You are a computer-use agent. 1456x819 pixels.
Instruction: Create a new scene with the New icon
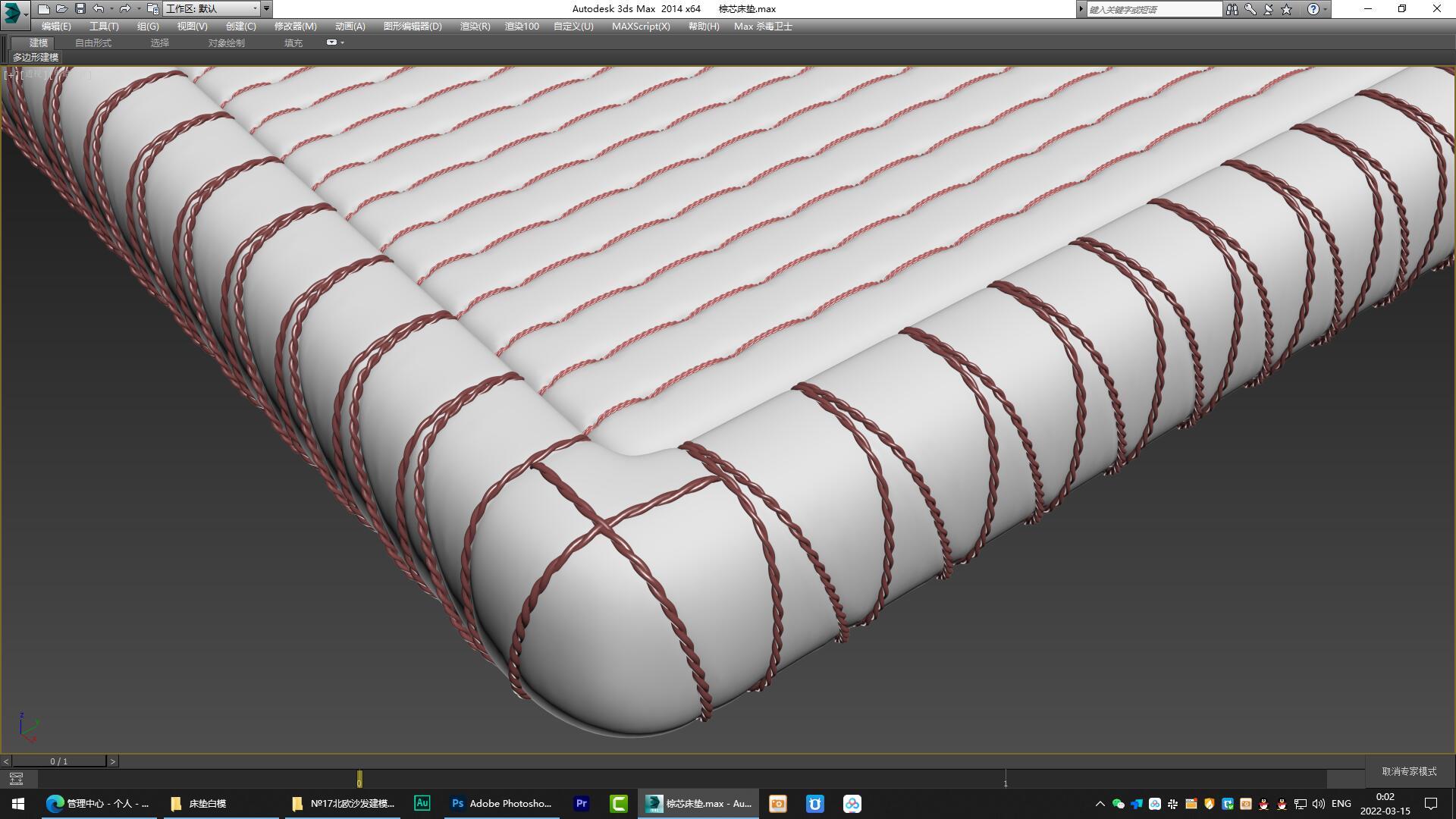45,8
